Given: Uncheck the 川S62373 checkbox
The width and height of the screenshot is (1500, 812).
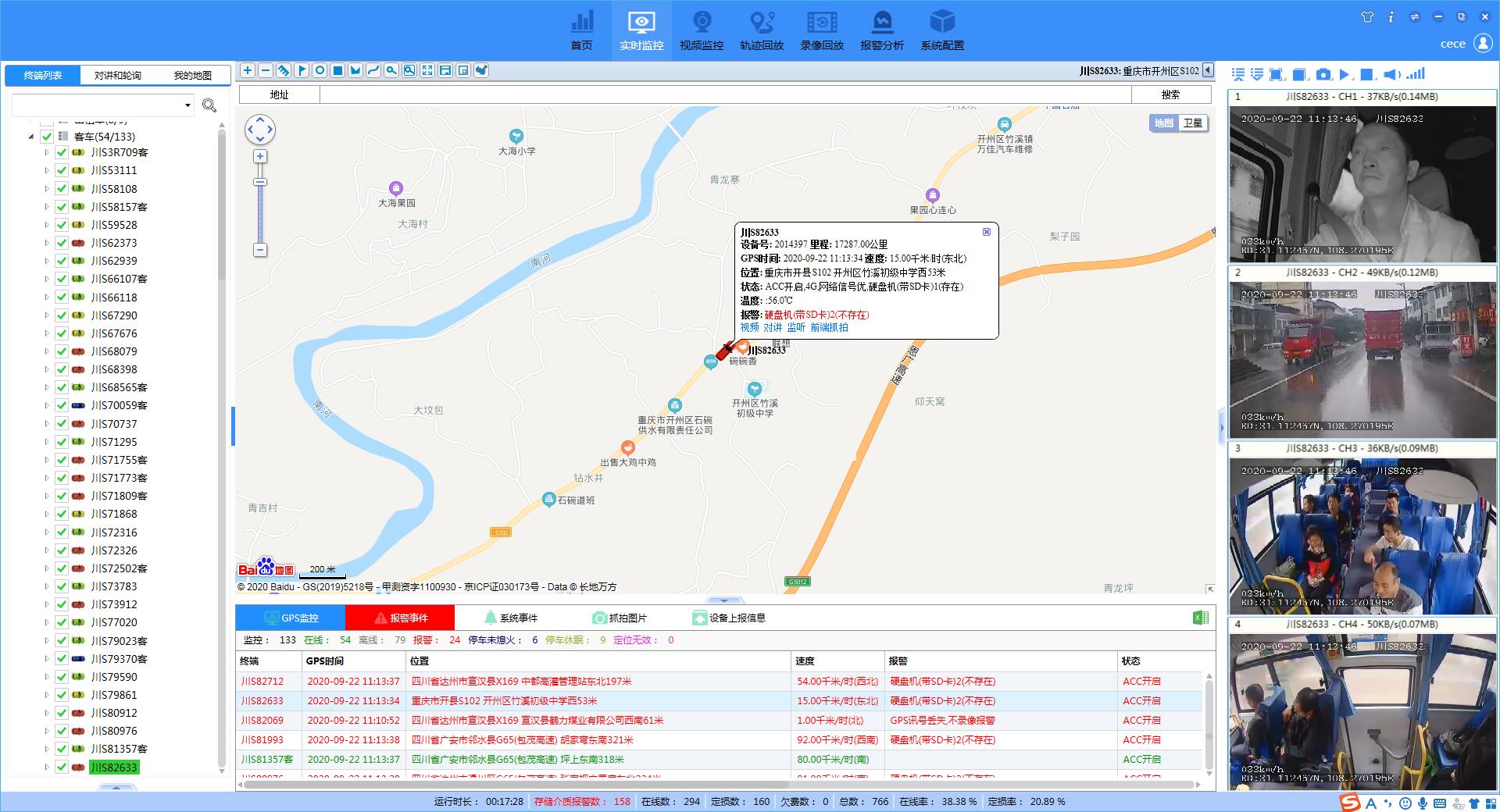Looking at the screenshot, I should coord(62,243).
